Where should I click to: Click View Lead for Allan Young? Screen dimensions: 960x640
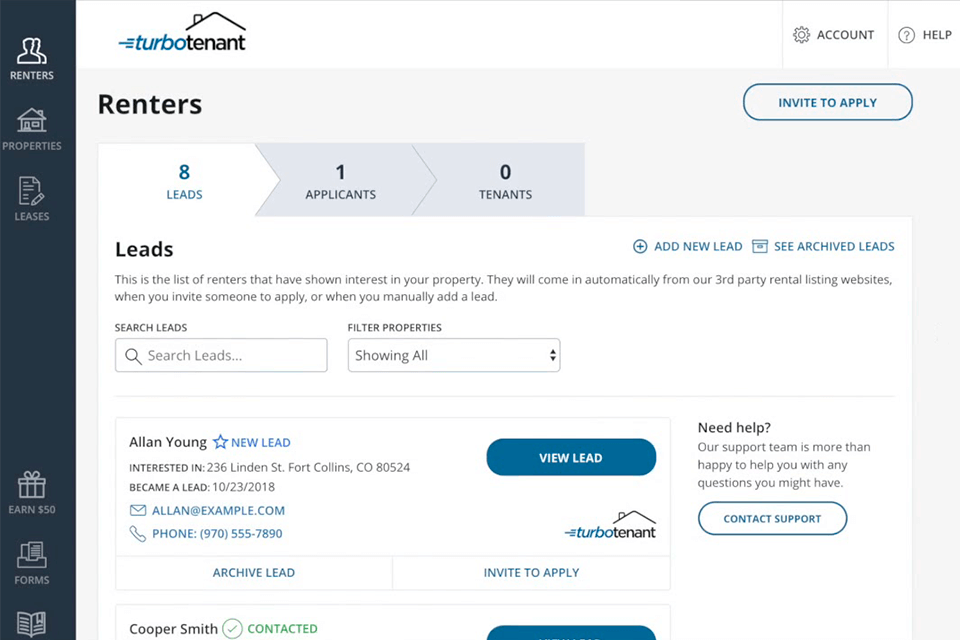coord(571,457)
